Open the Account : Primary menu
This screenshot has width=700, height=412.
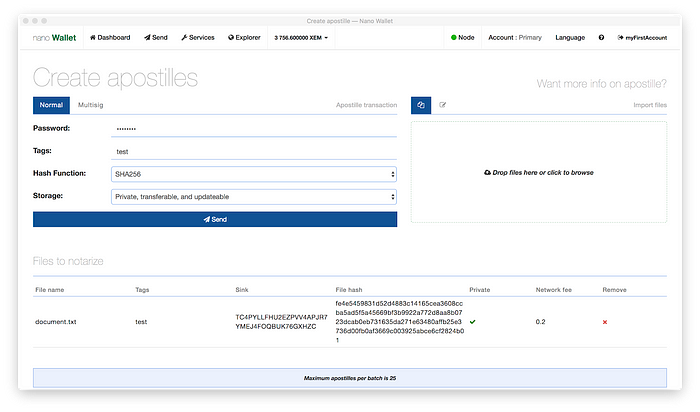pos(515,37)
